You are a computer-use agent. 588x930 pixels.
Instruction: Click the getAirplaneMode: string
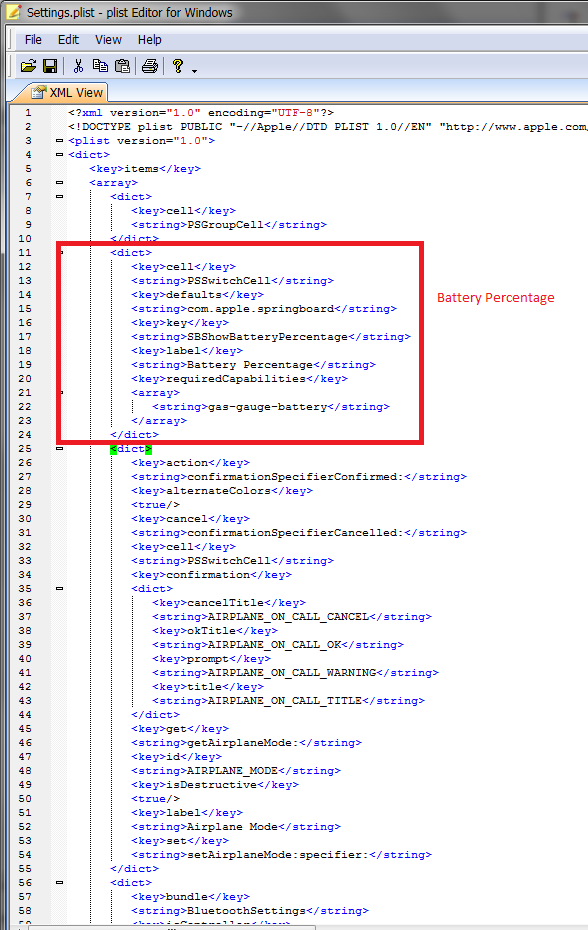point(243,743)
